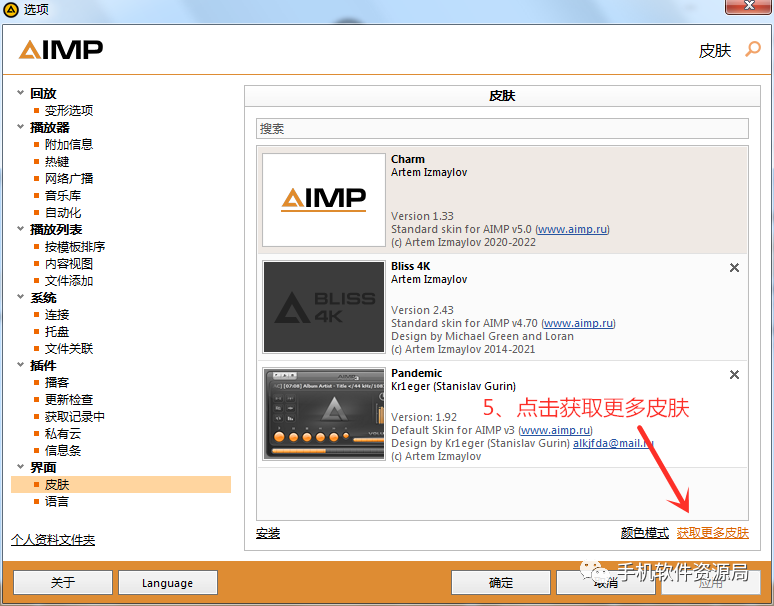
Task: Open the 获取记录中 plugin page
Action: point(75,417)
